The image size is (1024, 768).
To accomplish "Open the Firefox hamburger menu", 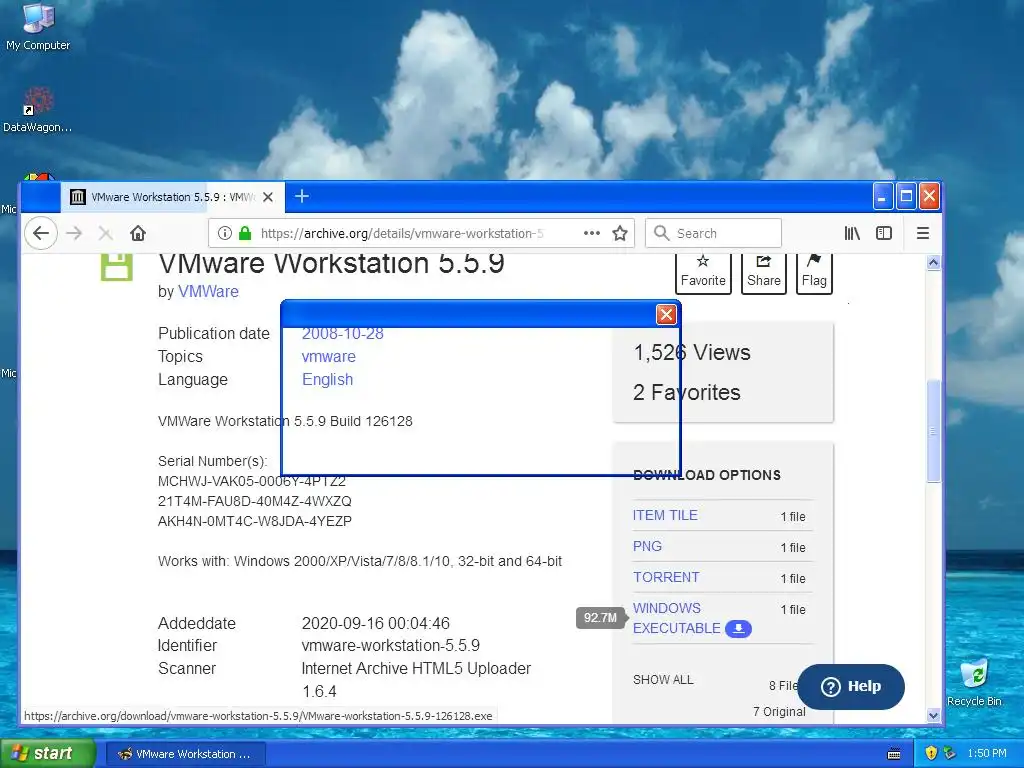I will point(923,233).
